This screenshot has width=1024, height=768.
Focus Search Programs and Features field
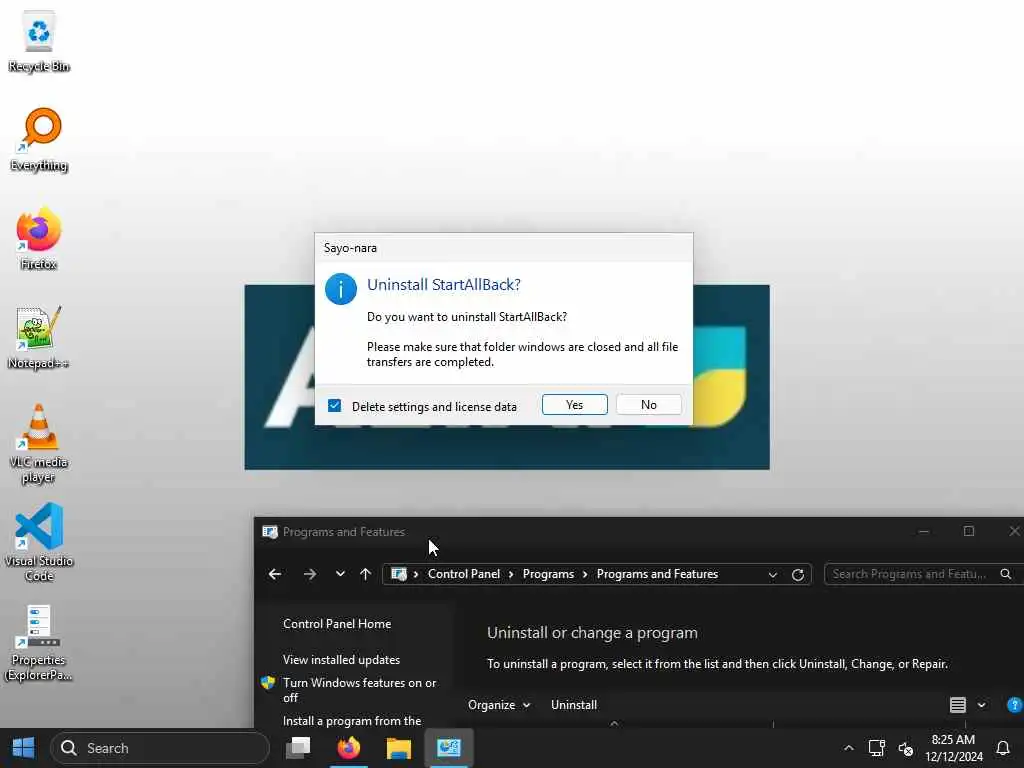tap(922, 574)
